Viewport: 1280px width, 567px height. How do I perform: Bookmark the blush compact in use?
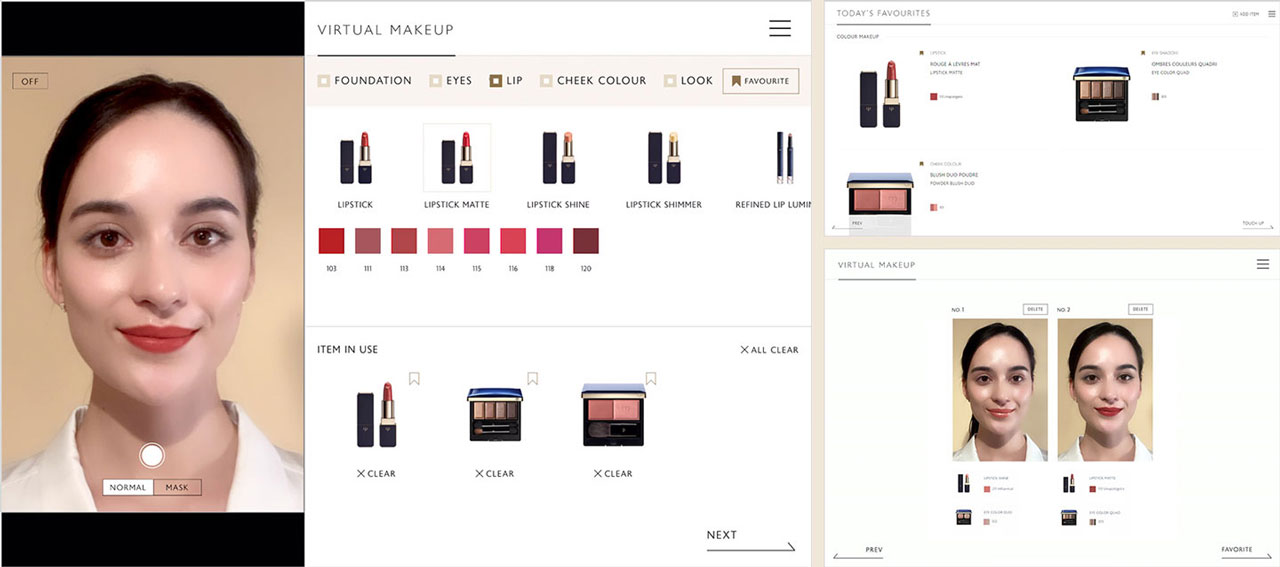pyautogui.click(x=651, y=379)
